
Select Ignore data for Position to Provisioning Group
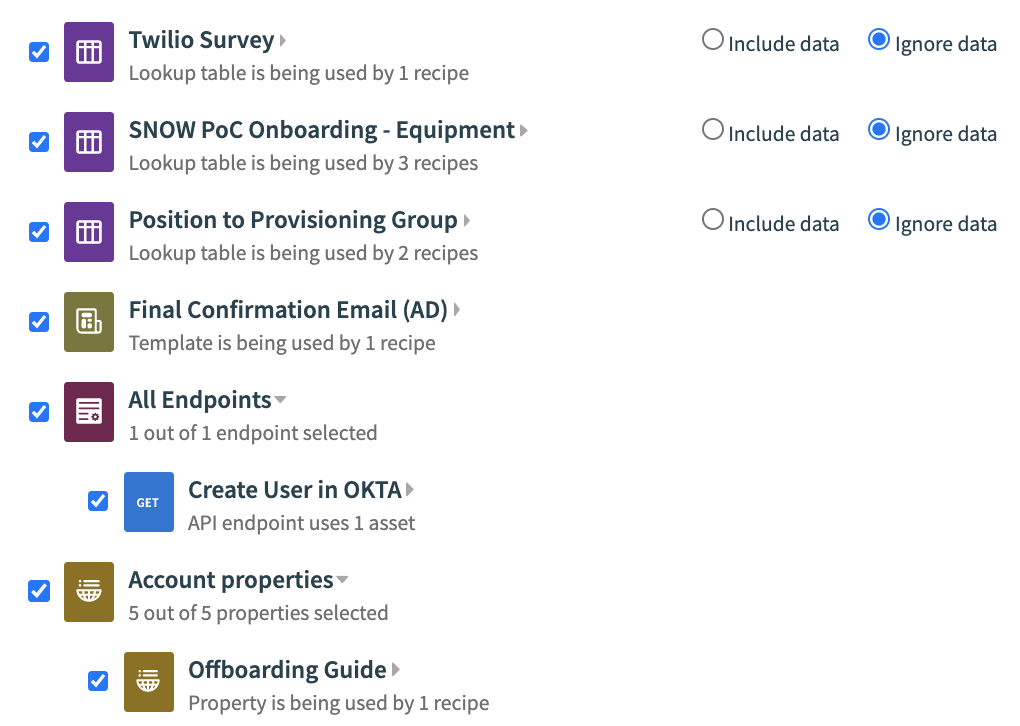coord(879,221)
